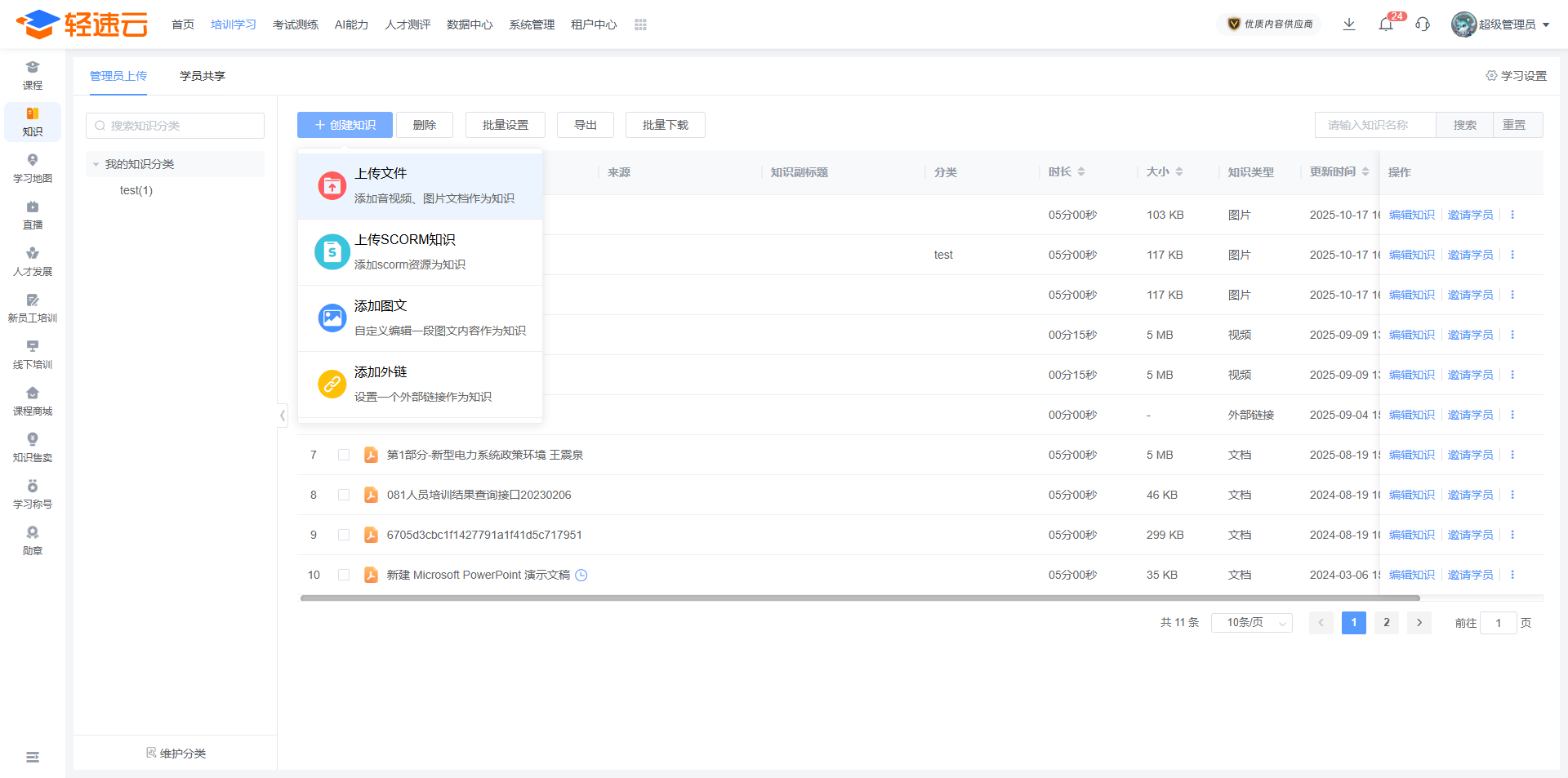Open the 直播 section in the sidebar
This screenshot has height=778, width=1568.
[x=32, y=216]
